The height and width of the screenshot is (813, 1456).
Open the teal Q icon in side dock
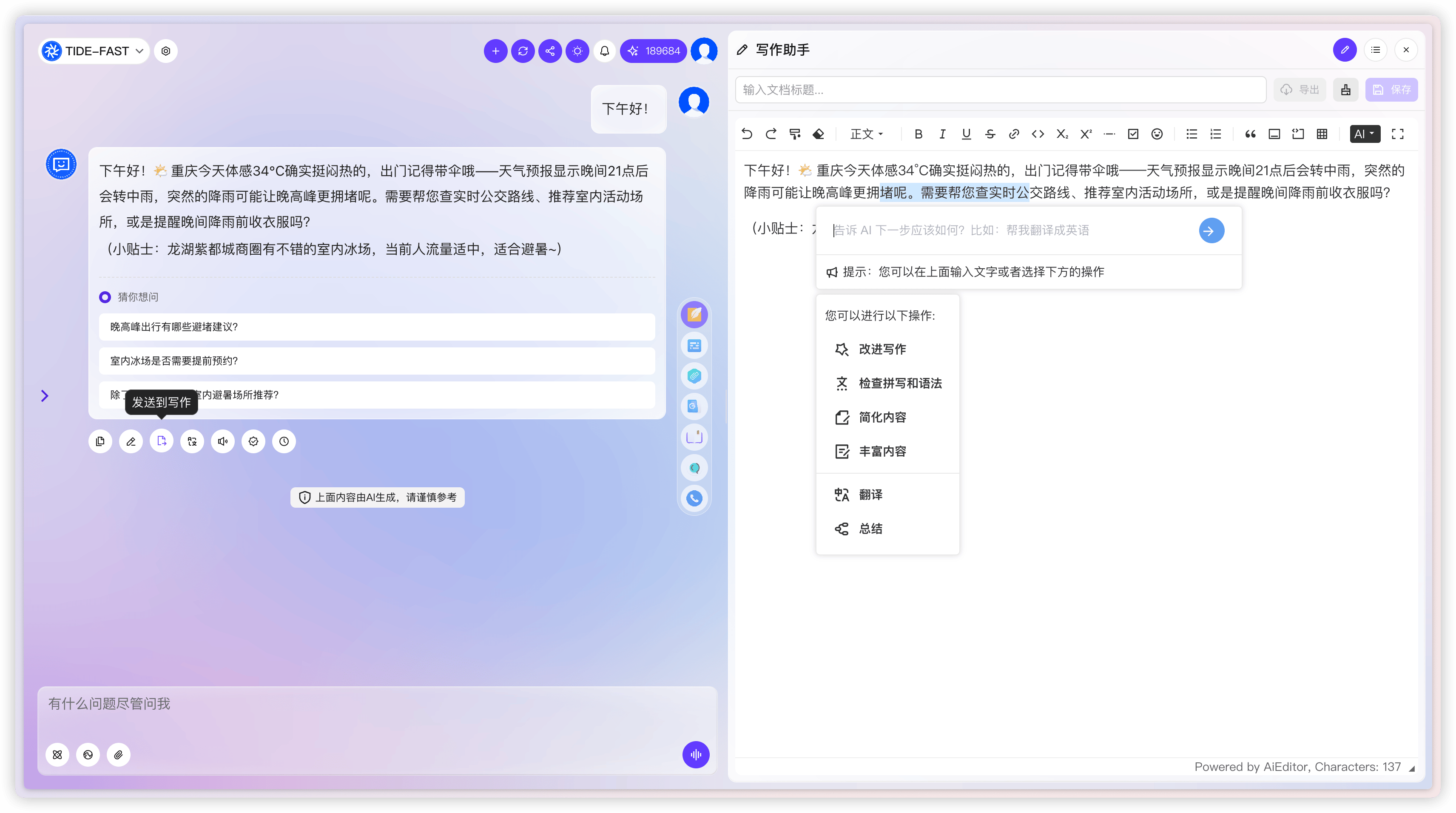point(694,468)
